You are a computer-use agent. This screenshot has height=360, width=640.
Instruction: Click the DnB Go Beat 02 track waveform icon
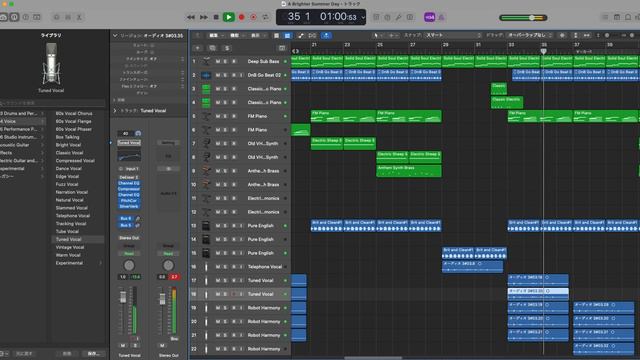206,75
